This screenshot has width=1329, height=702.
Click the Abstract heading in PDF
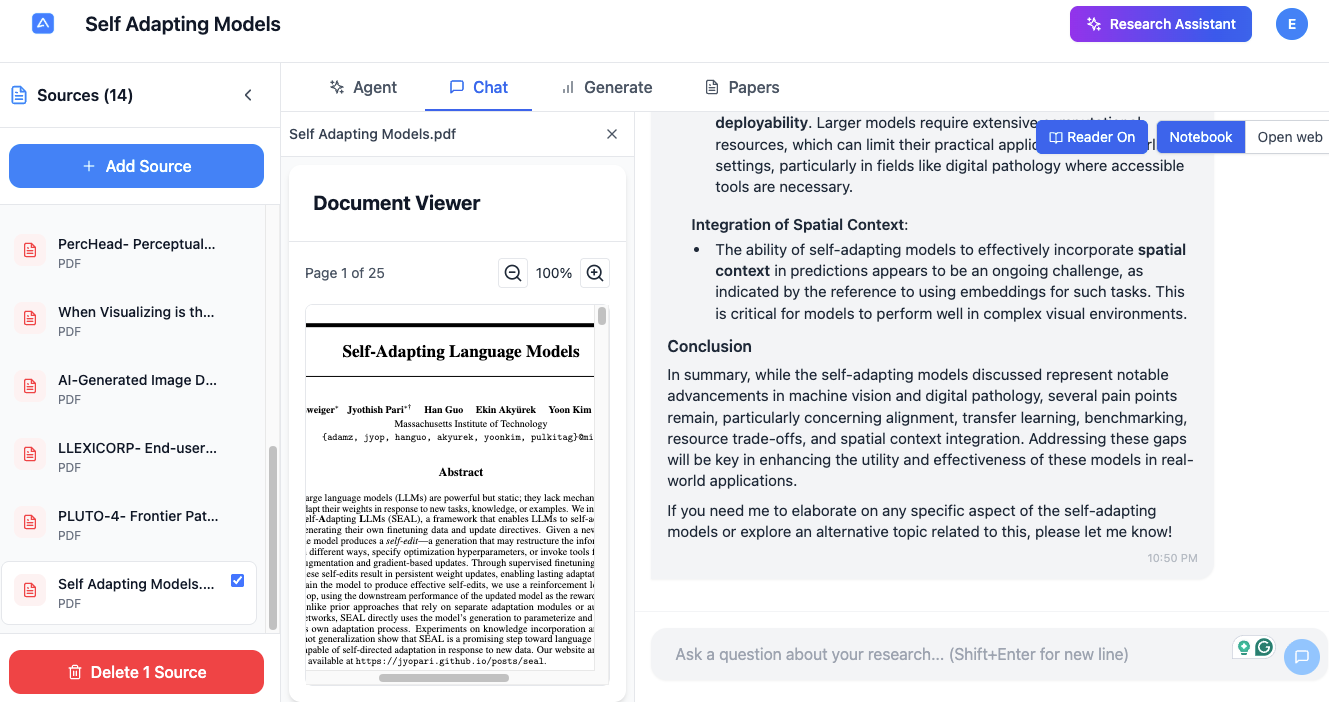[461, 472]
